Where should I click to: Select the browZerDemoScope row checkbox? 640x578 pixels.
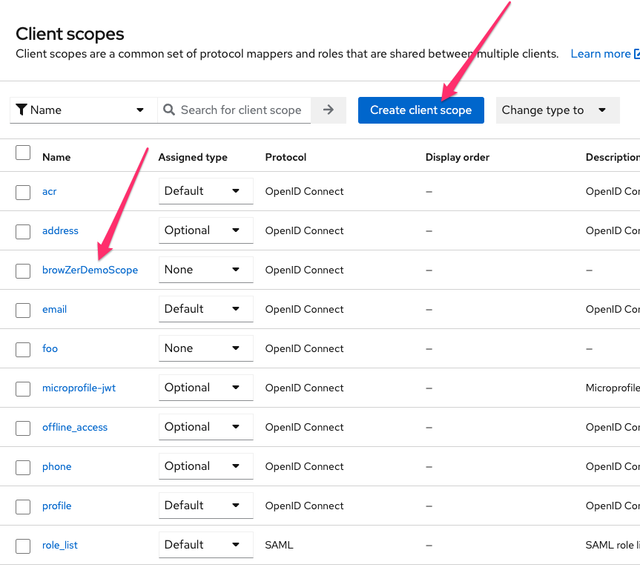point(23,271)
